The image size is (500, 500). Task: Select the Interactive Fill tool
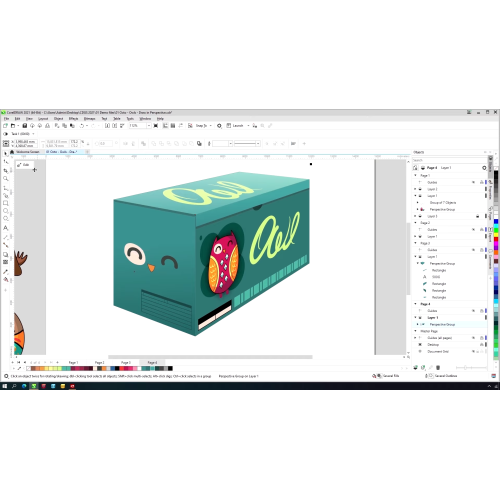(x=6, y=279)
